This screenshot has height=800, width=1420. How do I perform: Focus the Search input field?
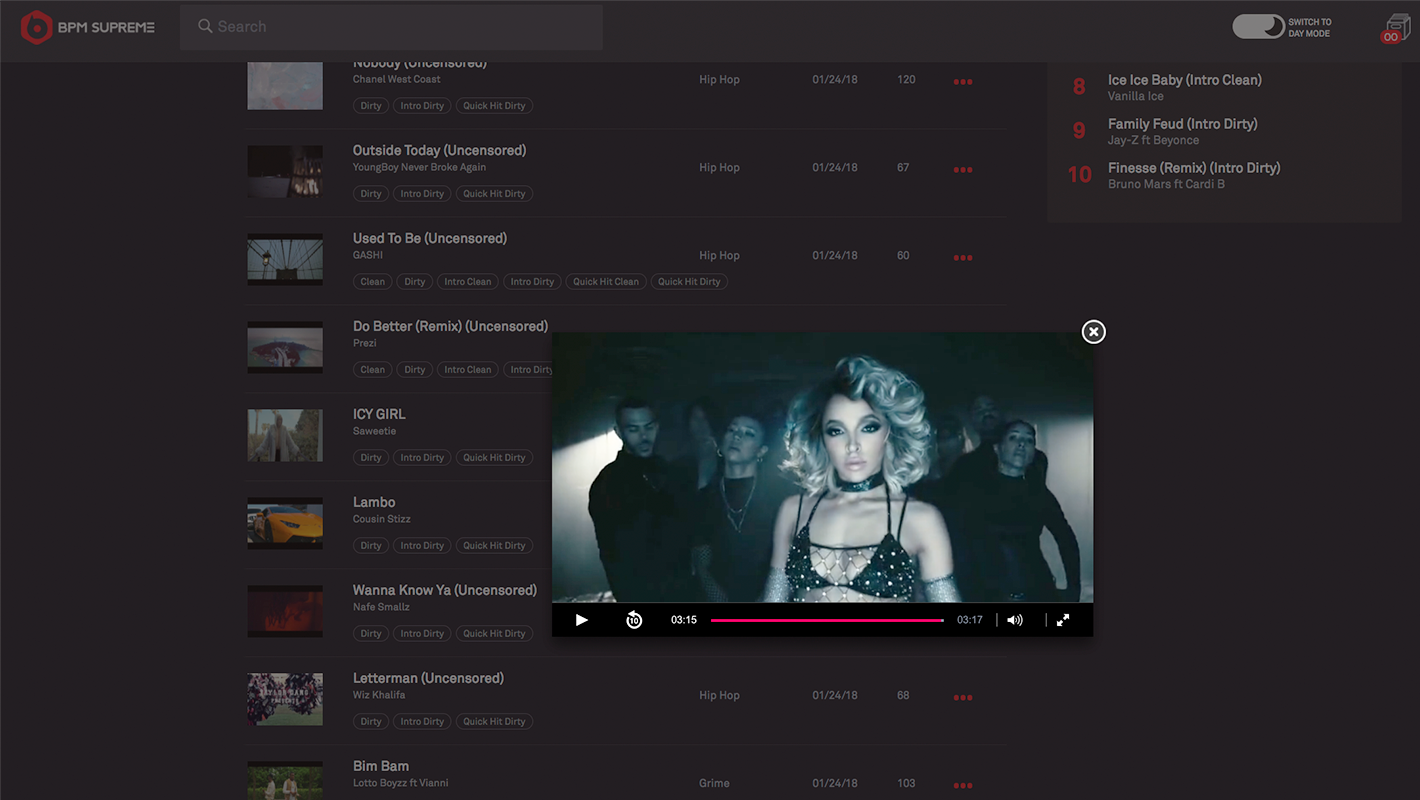tap(400, 27)
